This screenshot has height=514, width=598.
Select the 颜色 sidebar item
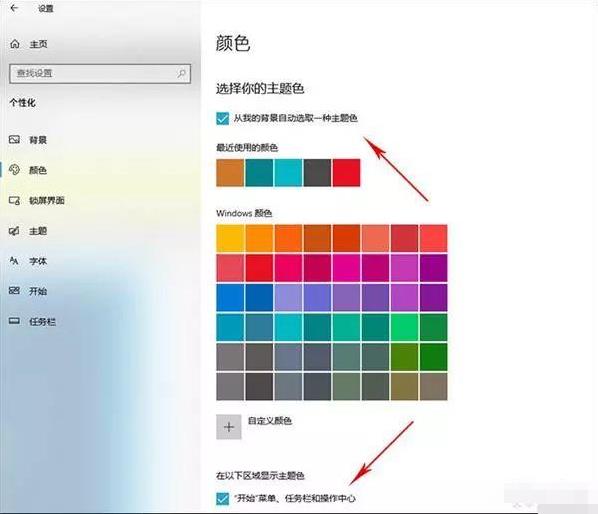pyautogui.click(x=38, y=170)
